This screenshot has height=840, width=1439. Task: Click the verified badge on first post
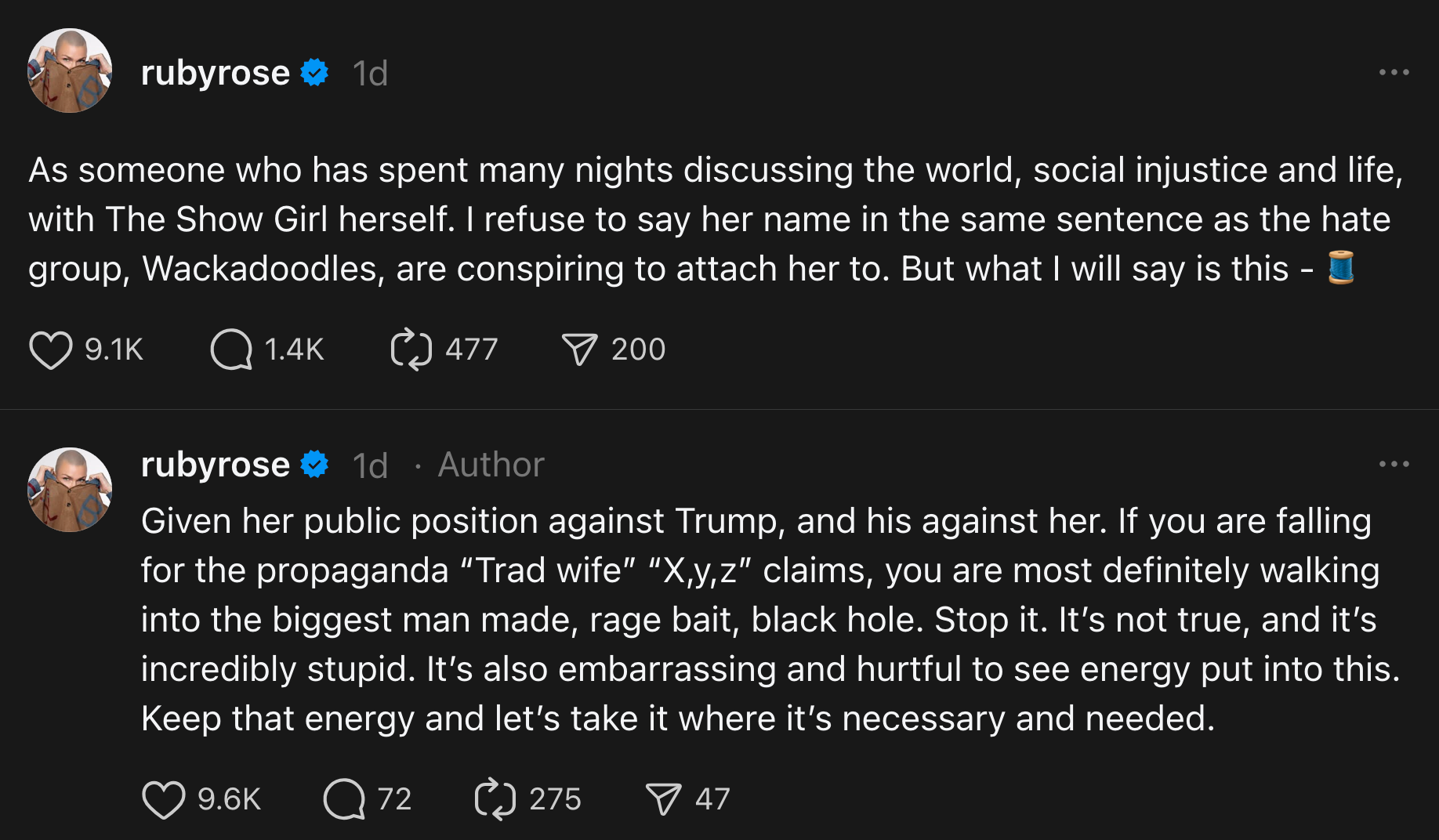(314, 73)
